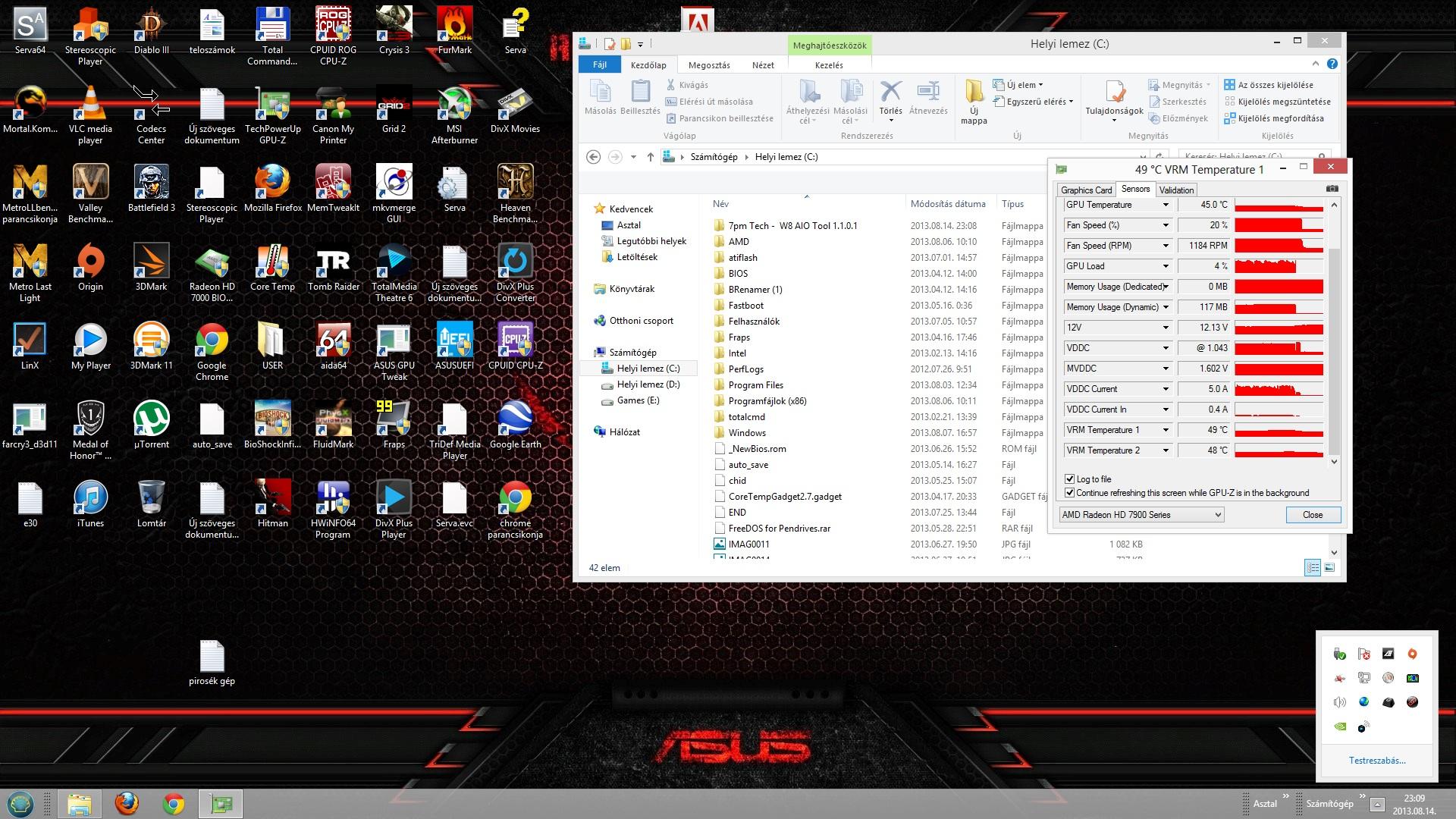Open the Megosztás ribbon tab
The image size is (1456, 819).
coord(709,65)
